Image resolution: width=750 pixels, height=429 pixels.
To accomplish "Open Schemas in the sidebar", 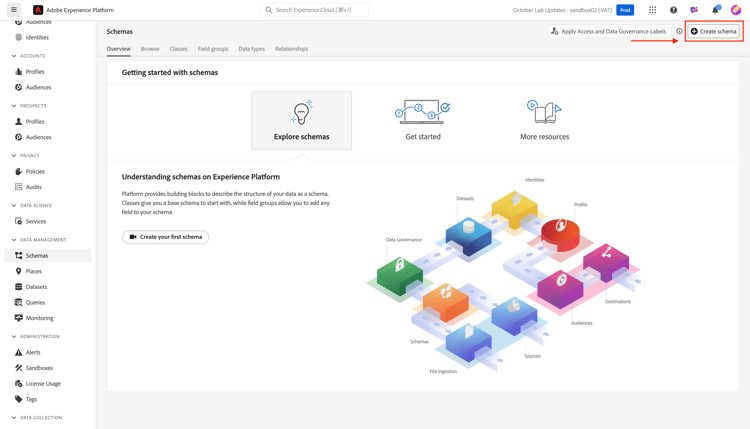I will click(x=48, y=255).
